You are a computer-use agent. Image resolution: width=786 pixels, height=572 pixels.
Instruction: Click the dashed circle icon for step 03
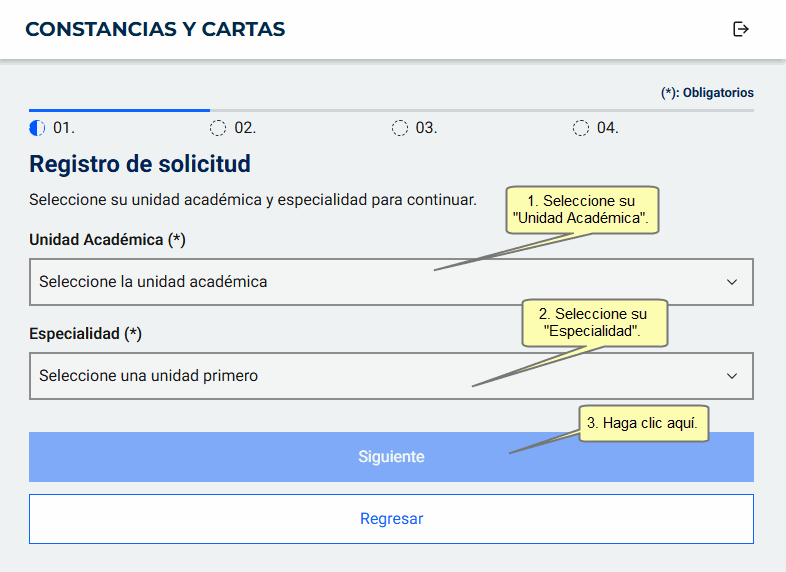[399, 128]
